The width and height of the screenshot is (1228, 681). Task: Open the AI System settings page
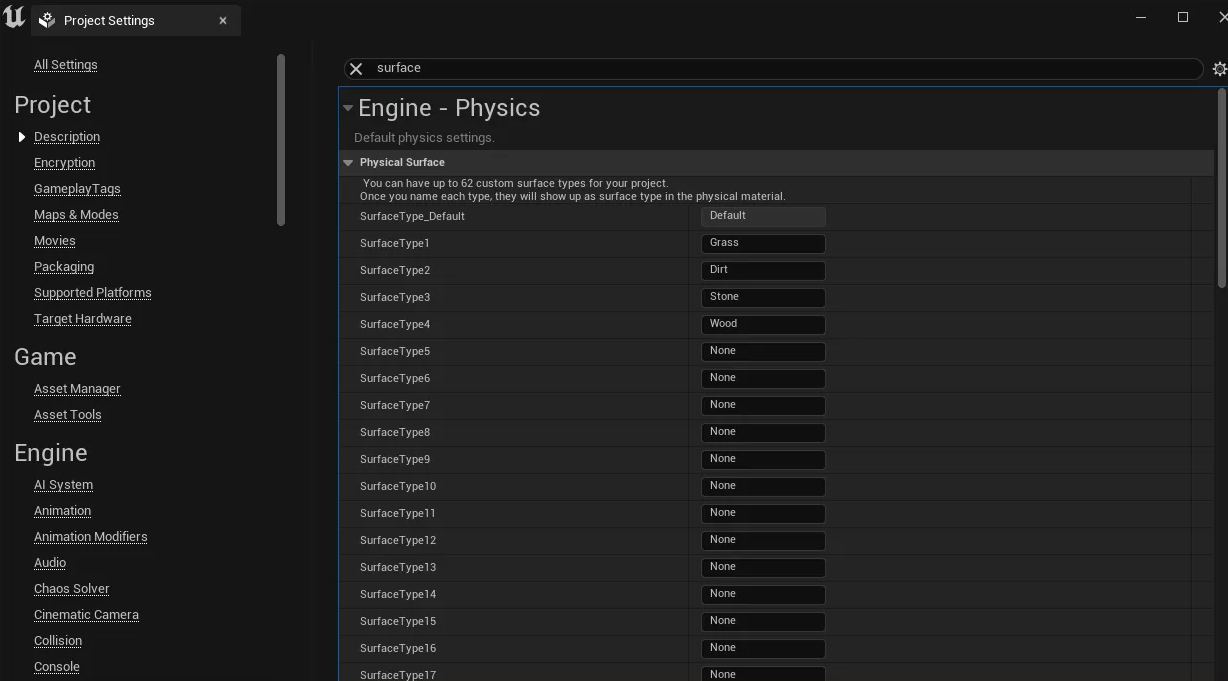click(x=63, y=484)
